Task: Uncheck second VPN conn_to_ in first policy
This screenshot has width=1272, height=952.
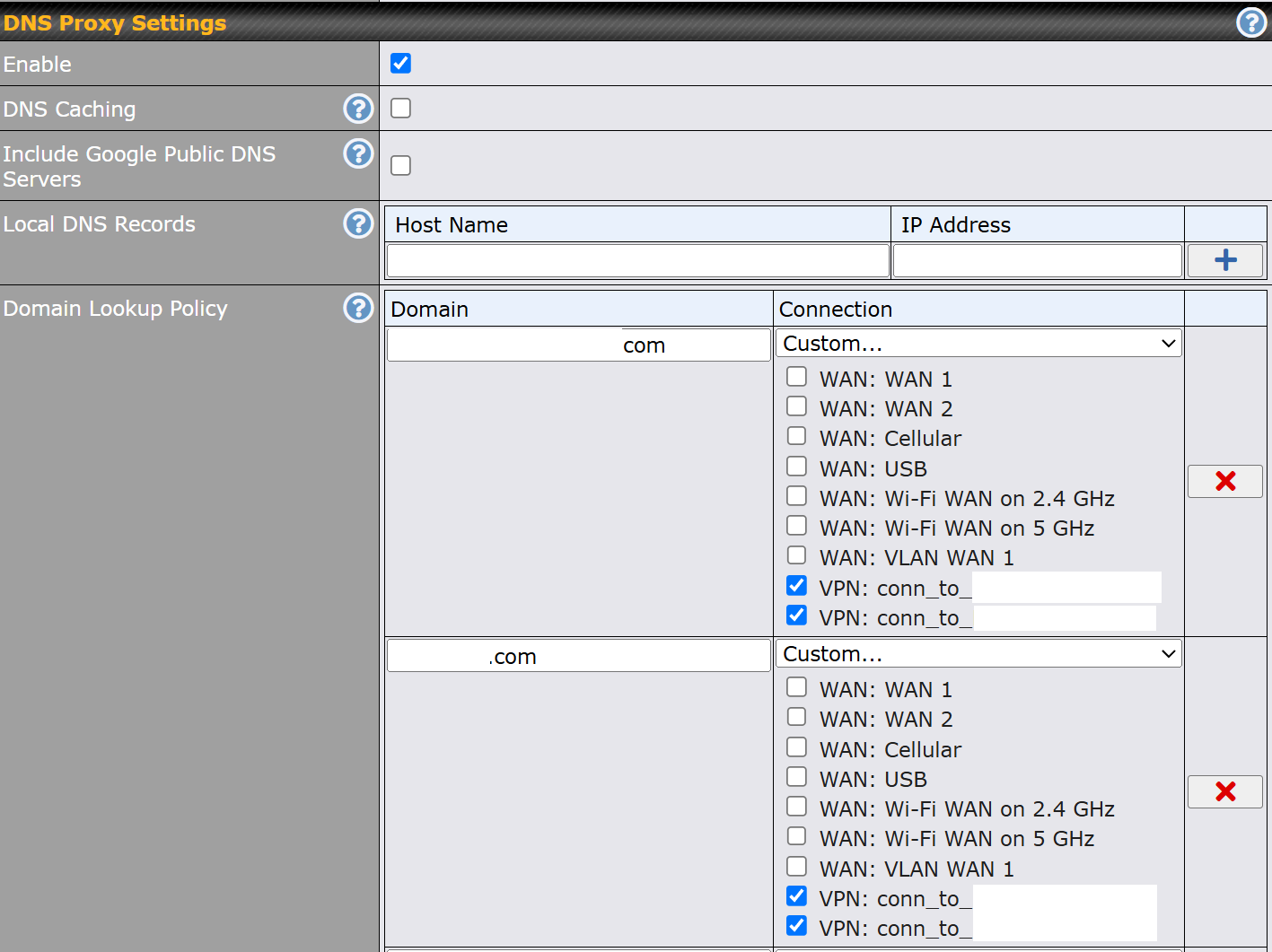Action: click(x=796, y=615)
